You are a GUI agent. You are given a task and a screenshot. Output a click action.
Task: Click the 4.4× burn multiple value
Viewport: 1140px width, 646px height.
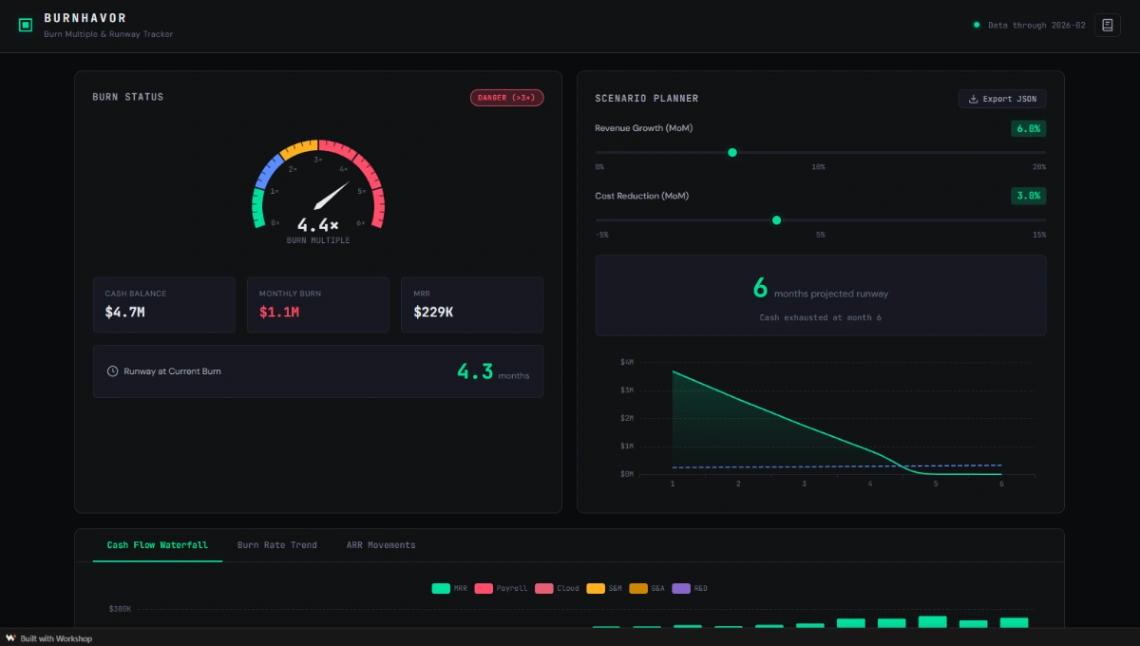[318, 225]
